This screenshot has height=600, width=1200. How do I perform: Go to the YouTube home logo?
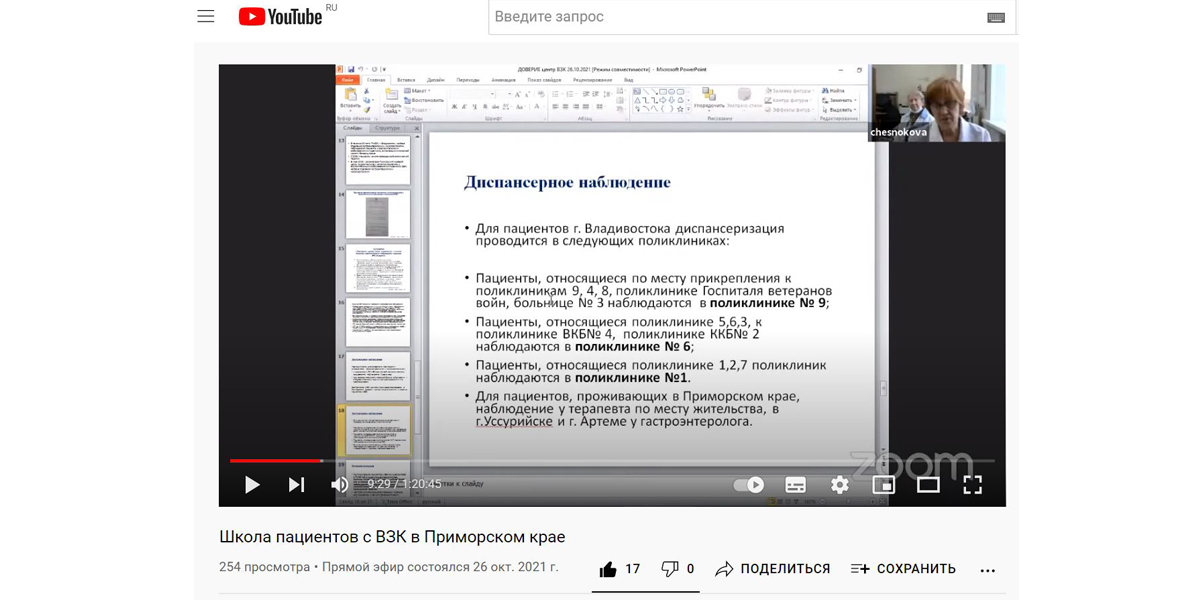point(281,17)
